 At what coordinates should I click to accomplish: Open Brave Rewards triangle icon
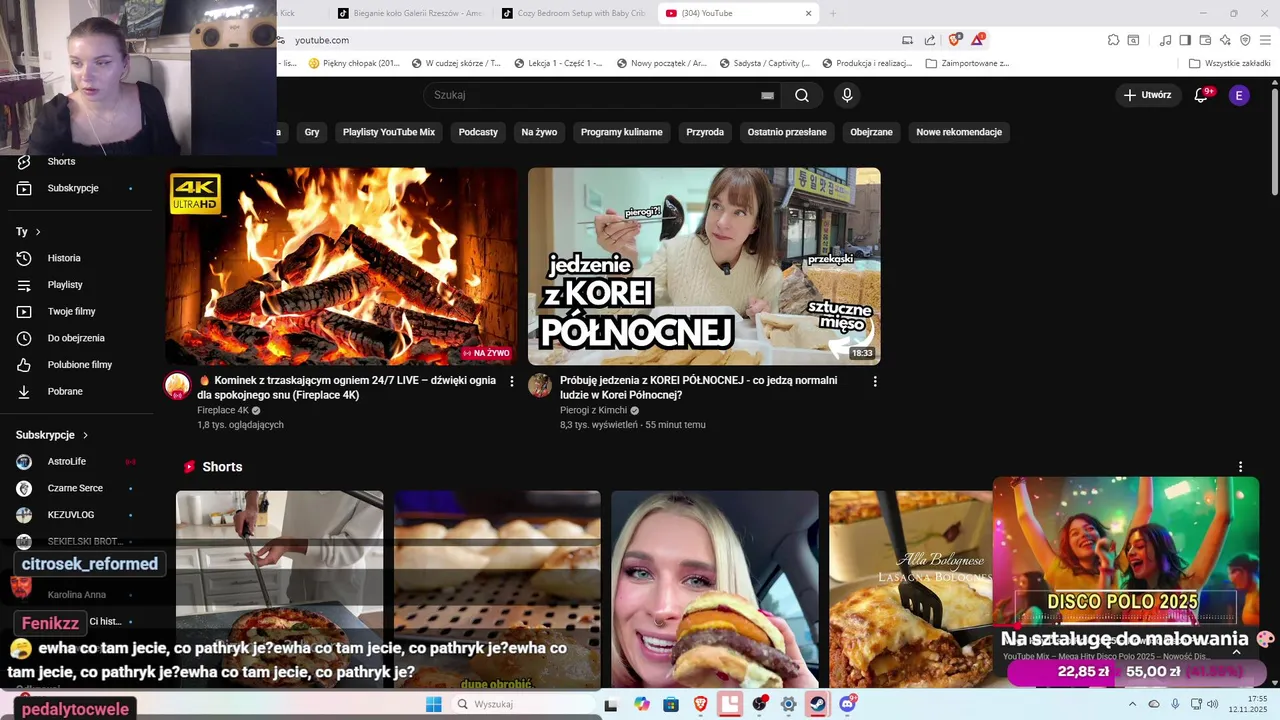tap(977, 40)
